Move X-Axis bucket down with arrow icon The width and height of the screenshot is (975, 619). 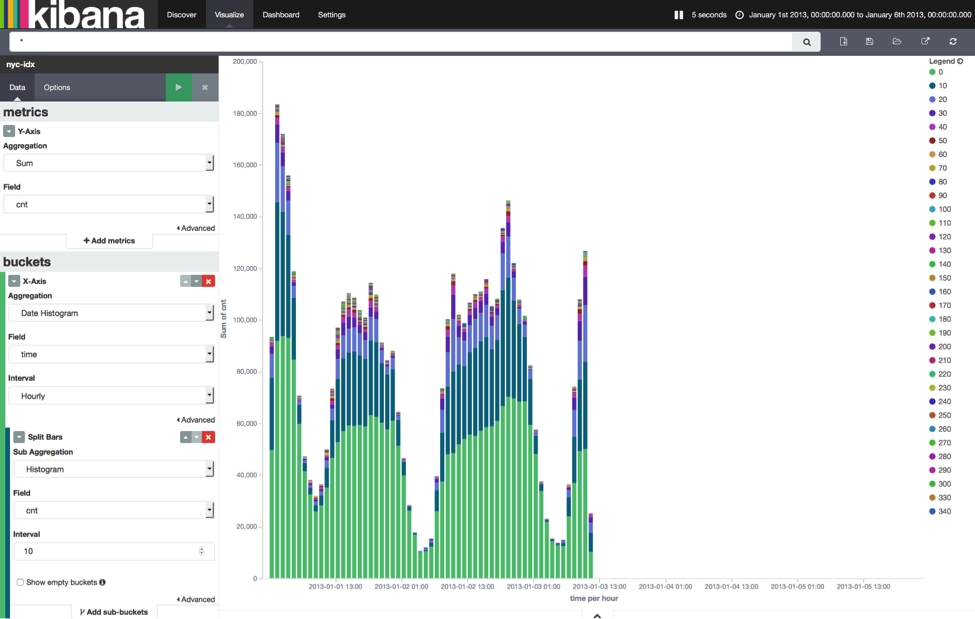point(196,281)
